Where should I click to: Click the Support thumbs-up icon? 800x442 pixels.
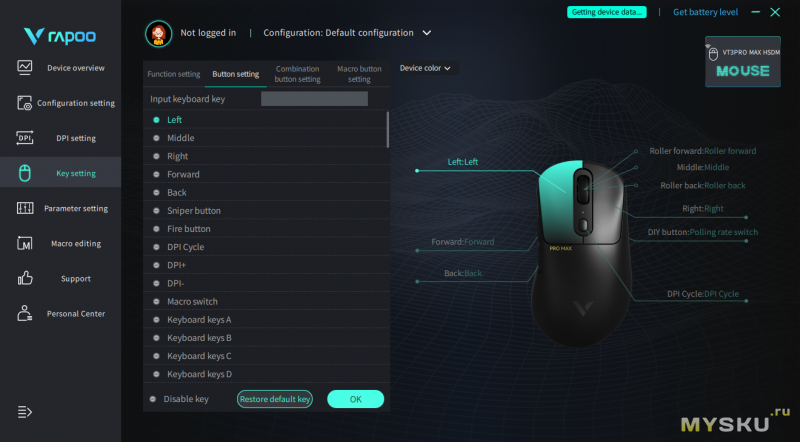point(25,278)
